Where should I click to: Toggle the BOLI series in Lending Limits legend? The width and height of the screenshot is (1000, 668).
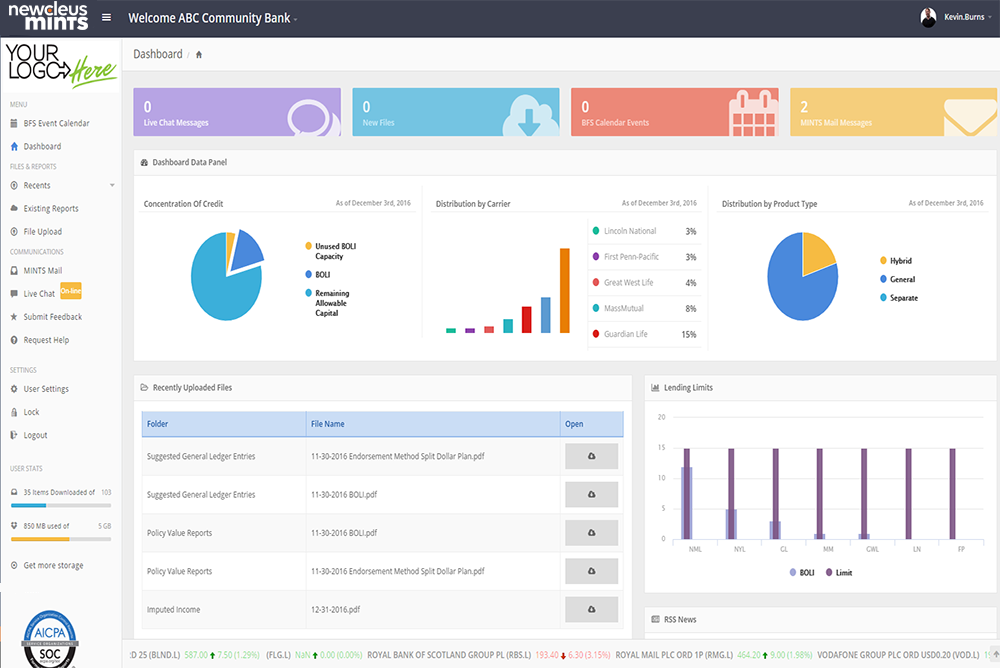coord(798,572)
